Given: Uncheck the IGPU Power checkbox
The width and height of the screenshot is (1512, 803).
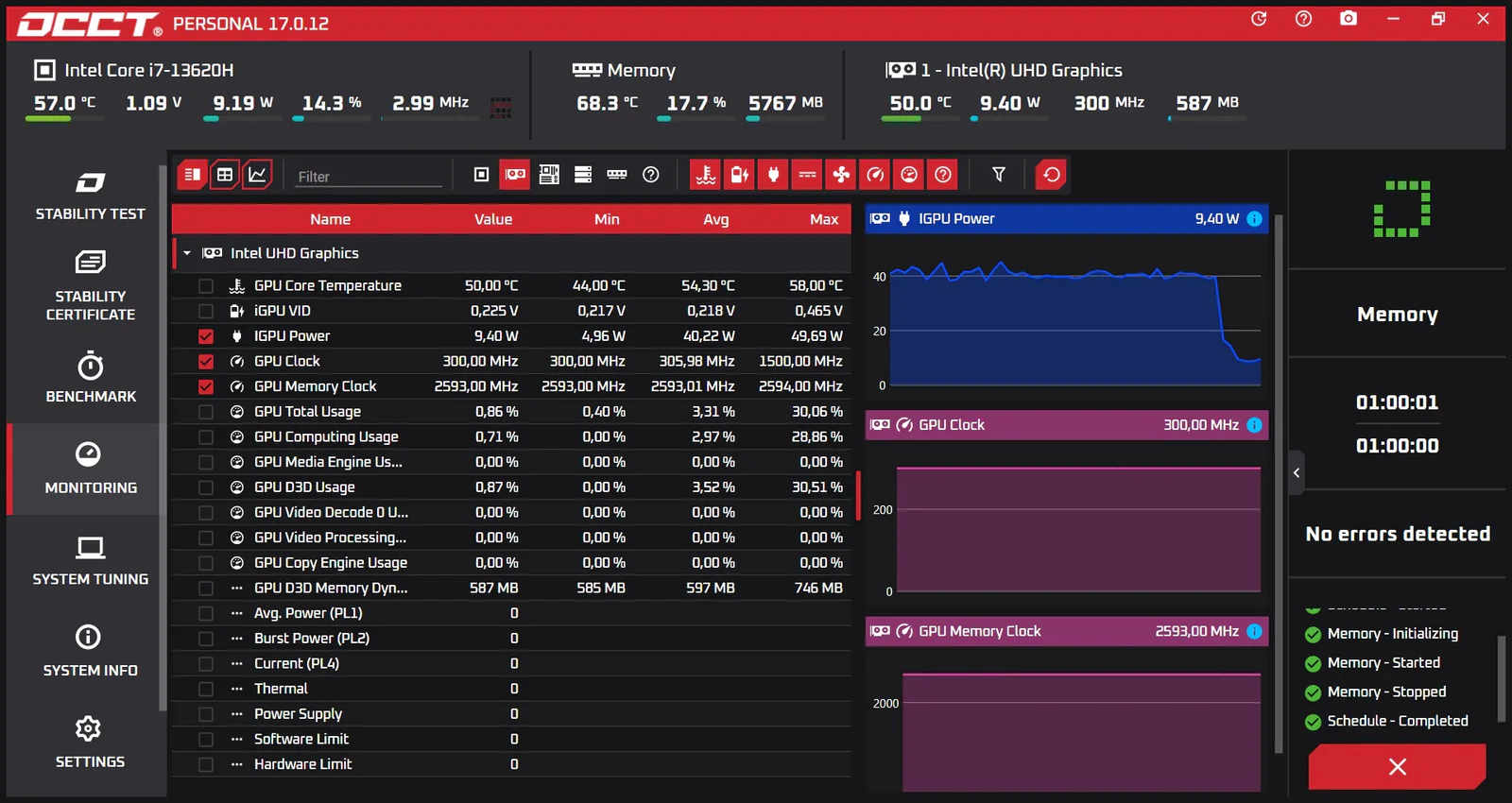Looking at the screenshot, I should tap(205, 336).
